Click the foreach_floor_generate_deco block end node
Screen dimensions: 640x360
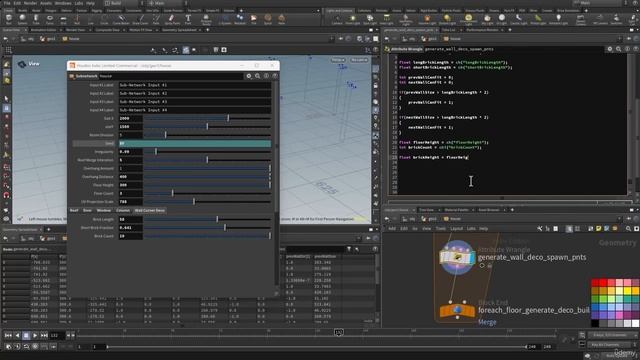click(x=457, y=310)
